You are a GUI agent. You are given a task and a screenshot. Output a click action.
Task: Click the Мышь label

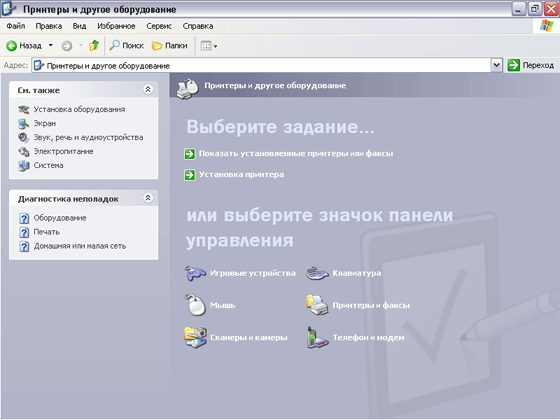click(x=222, y=305)
